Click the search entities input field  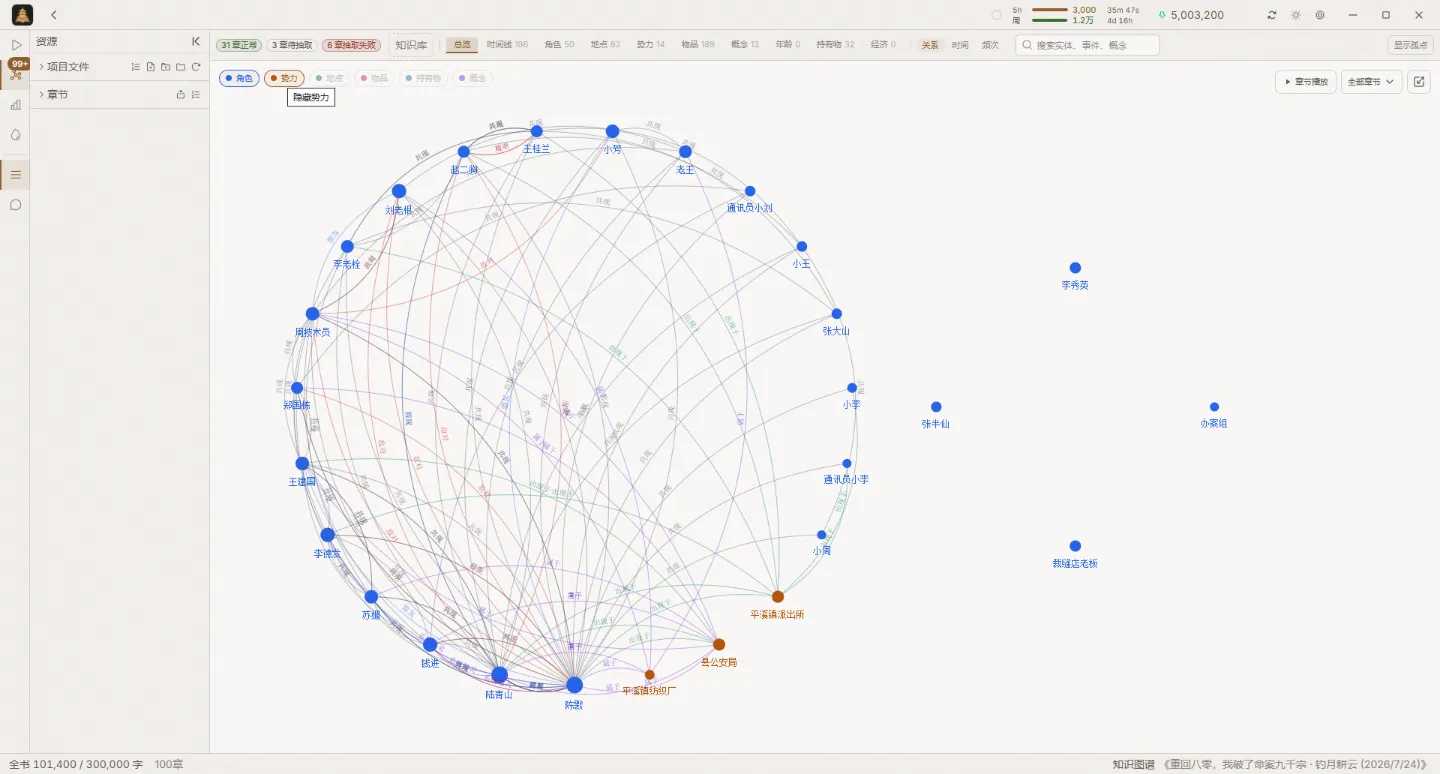coord(1087,45)
